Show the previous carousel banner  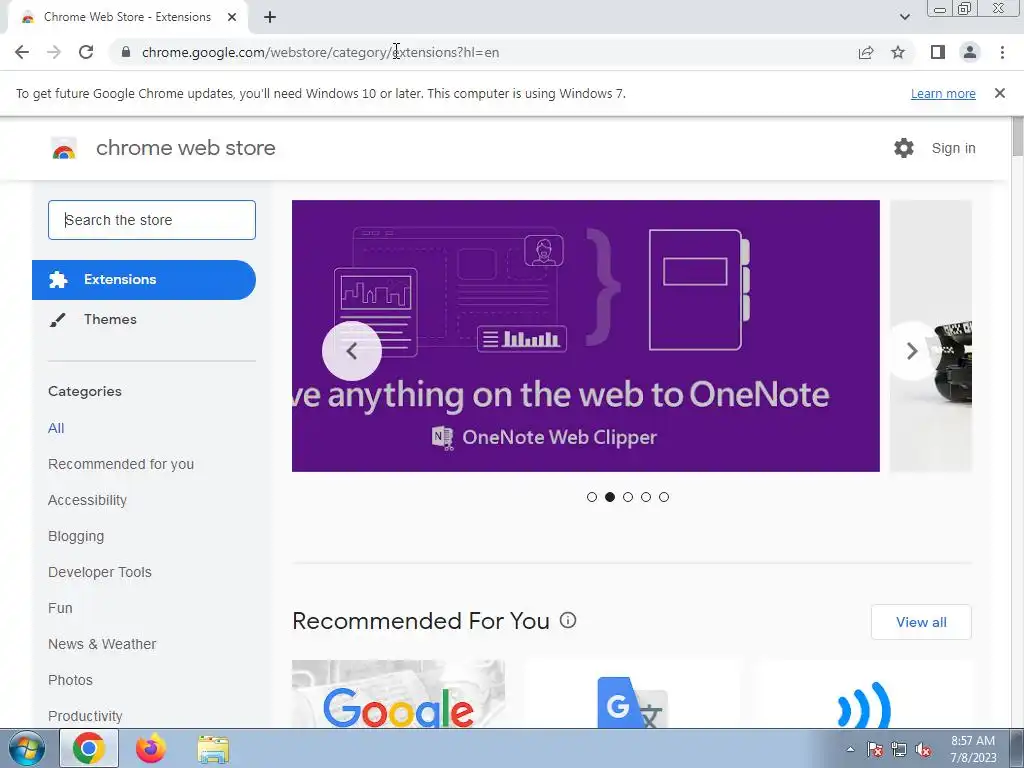tap(352, 351)
